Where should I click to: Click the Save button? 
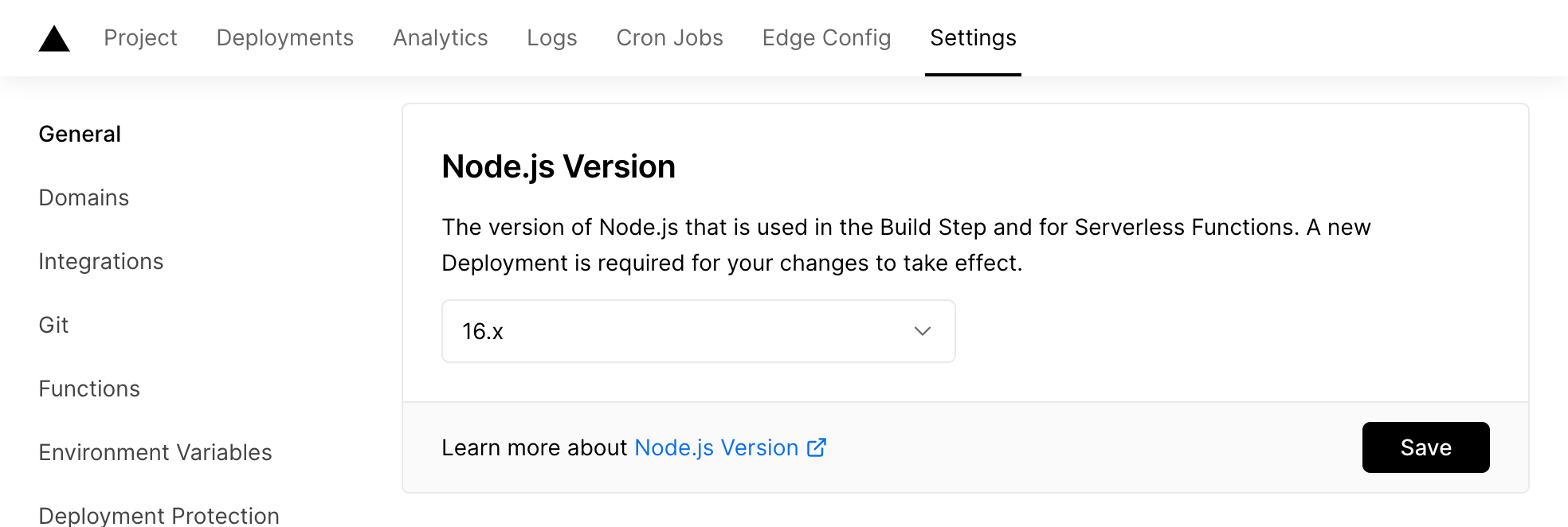1425,447
